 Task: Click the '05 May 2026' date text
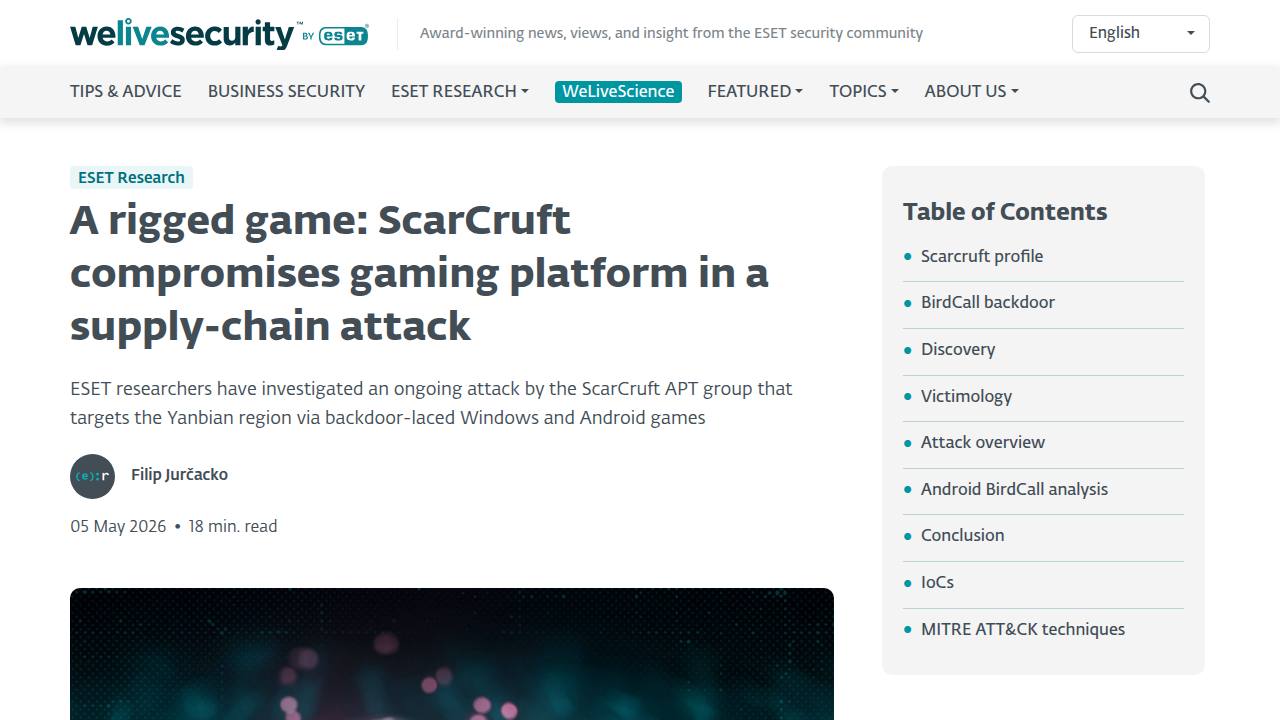(x=118, y=526)
